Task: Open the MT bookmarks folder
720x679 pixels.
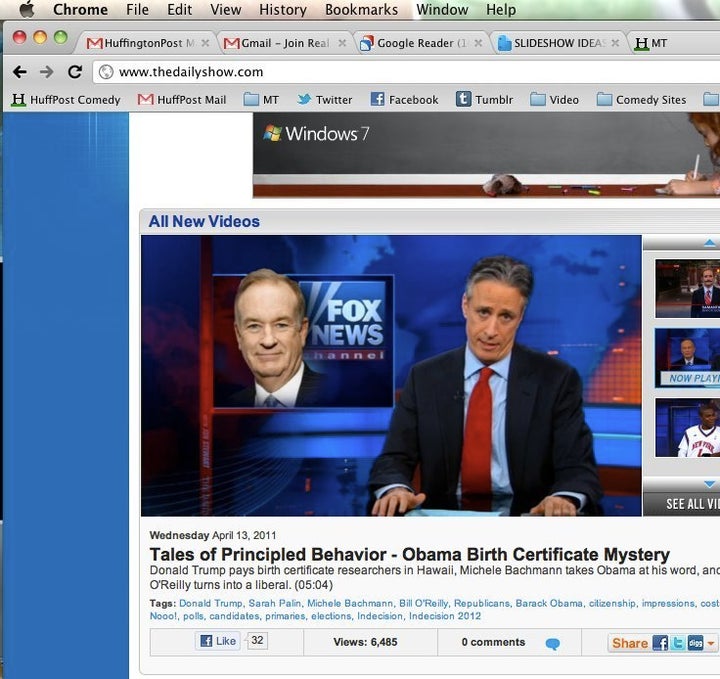Action: click(x=261, y=100)
